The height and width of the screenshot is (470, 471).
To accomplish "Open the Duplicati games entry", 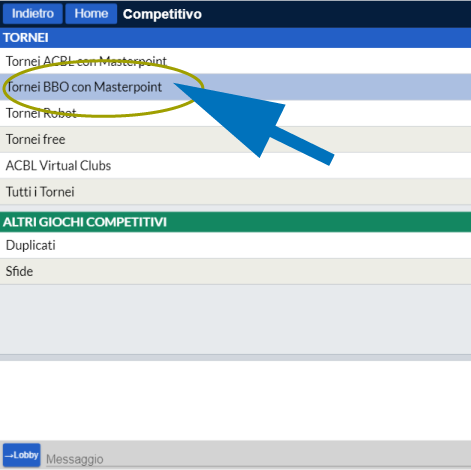I will point(235,245).
